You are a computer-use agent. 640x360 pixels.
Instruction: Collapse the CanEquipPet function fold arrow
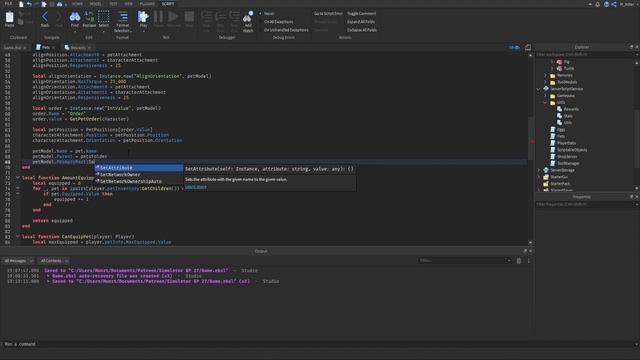(x=18, y=237)
